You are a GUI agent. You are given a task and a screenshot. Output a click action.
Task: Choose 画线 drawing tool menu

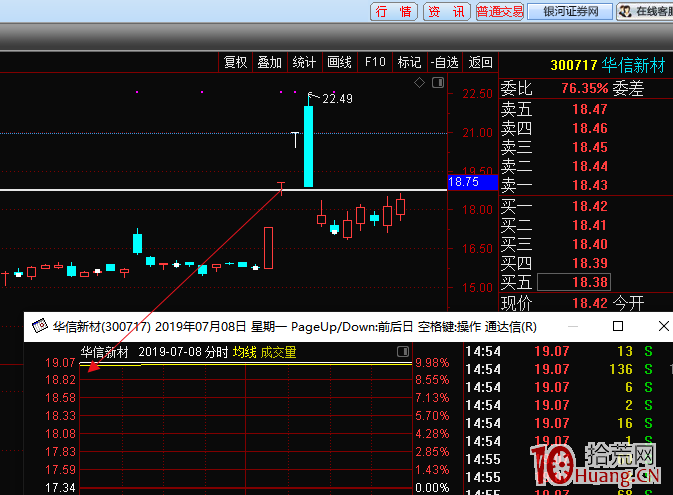(340, 63)
